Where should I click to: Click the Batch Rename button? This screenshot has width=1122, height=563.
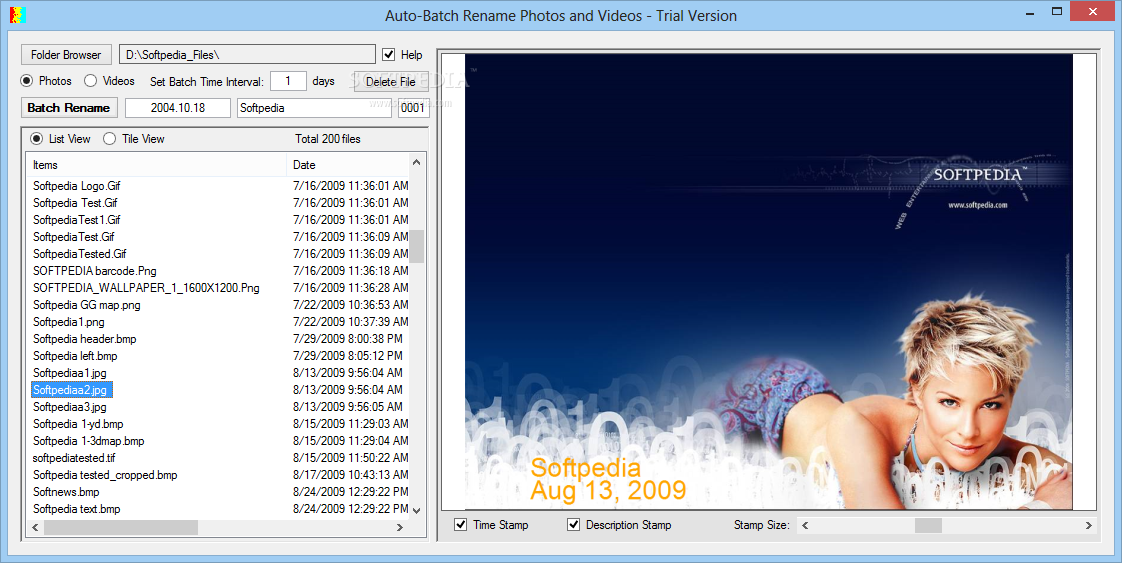[x=69, y=108]
